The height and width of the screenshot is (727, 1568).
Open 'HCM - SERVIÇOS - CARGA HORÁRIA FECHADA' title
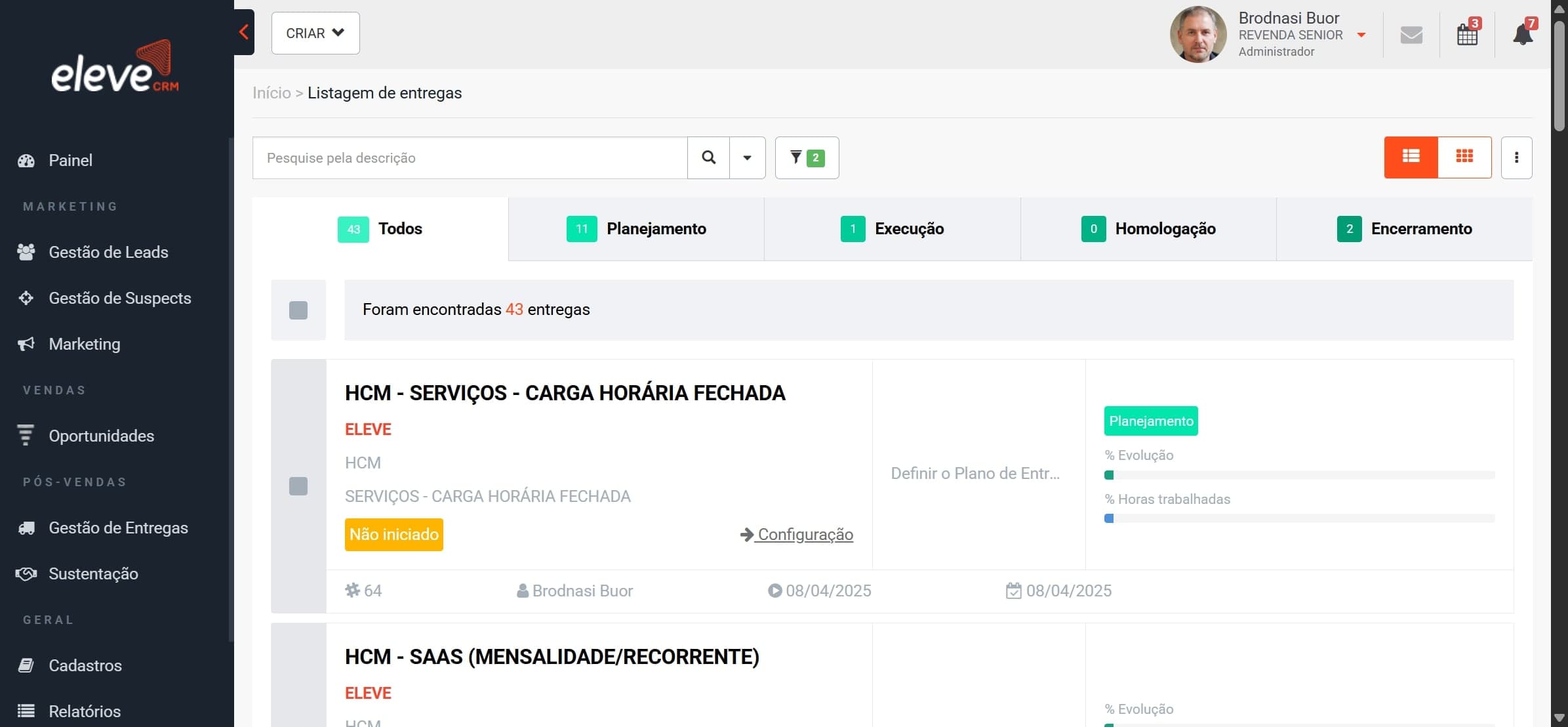pos(565,393)
